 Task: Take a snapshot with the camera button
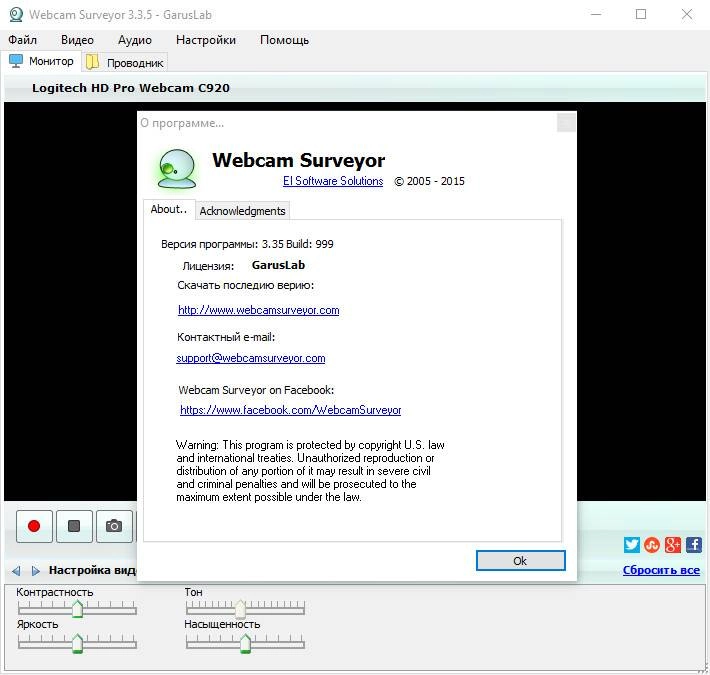pyautogui.click(x=114, y=526)
